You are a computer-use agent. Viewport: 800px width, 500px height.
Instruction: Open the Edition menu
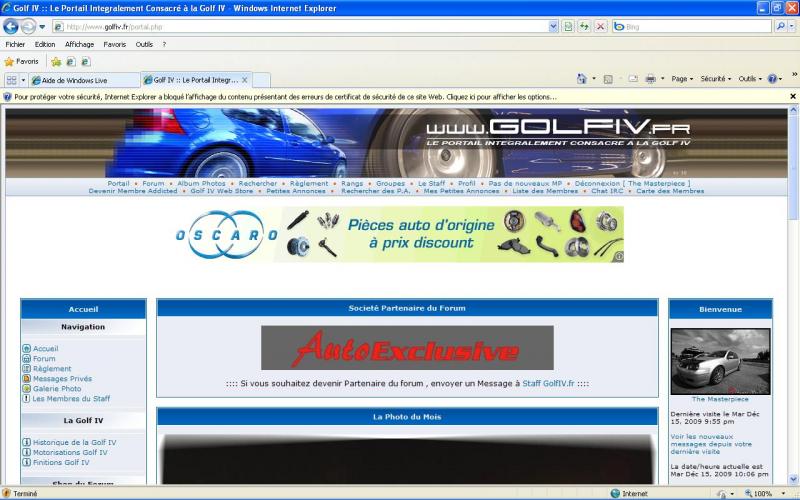pos(45,44)
